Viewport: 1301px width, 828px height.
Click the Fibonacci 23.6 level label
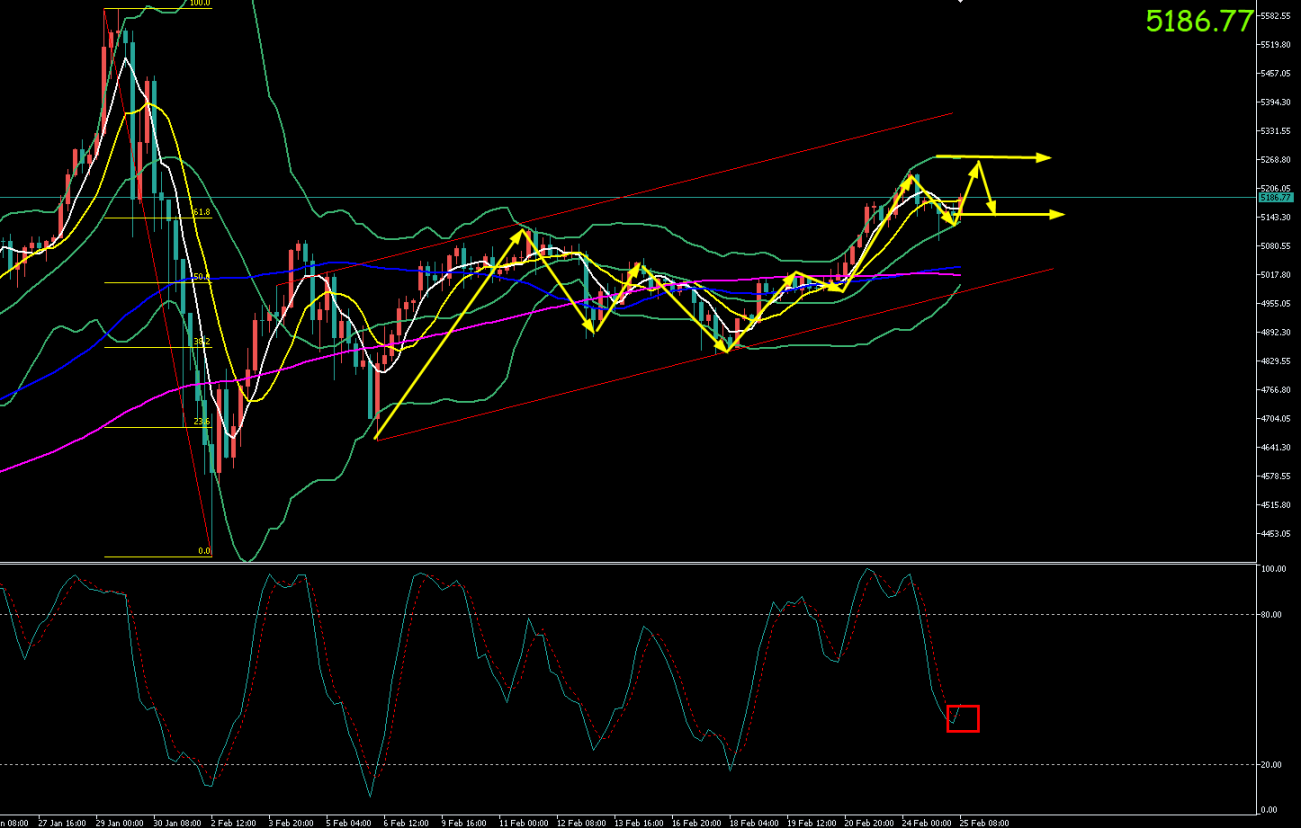click(x=201, y=422)
